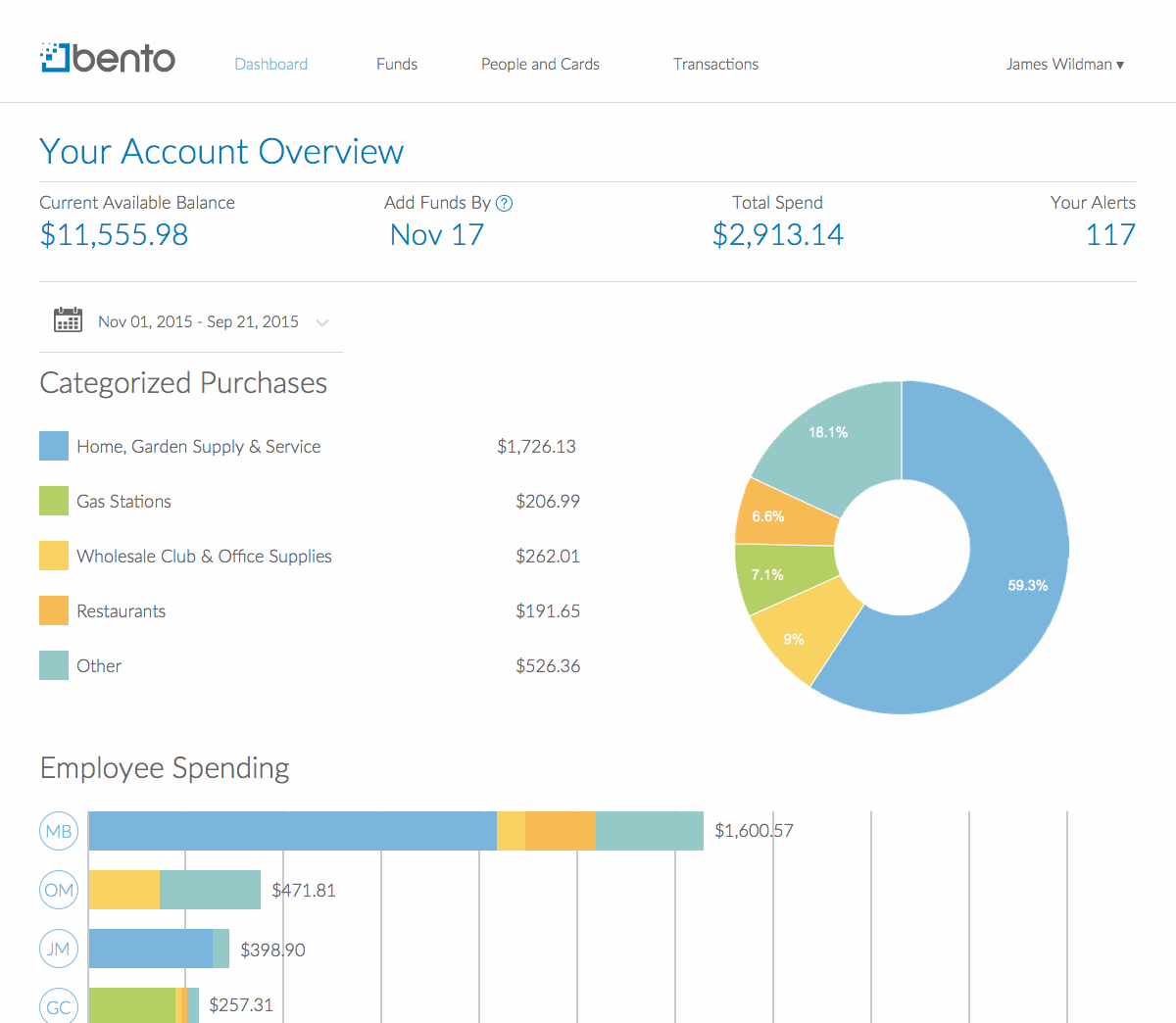Screen dimensions: 1176x1023
Task: Click the blue segment of MB's bar
Action: click(x=293, y=831)
